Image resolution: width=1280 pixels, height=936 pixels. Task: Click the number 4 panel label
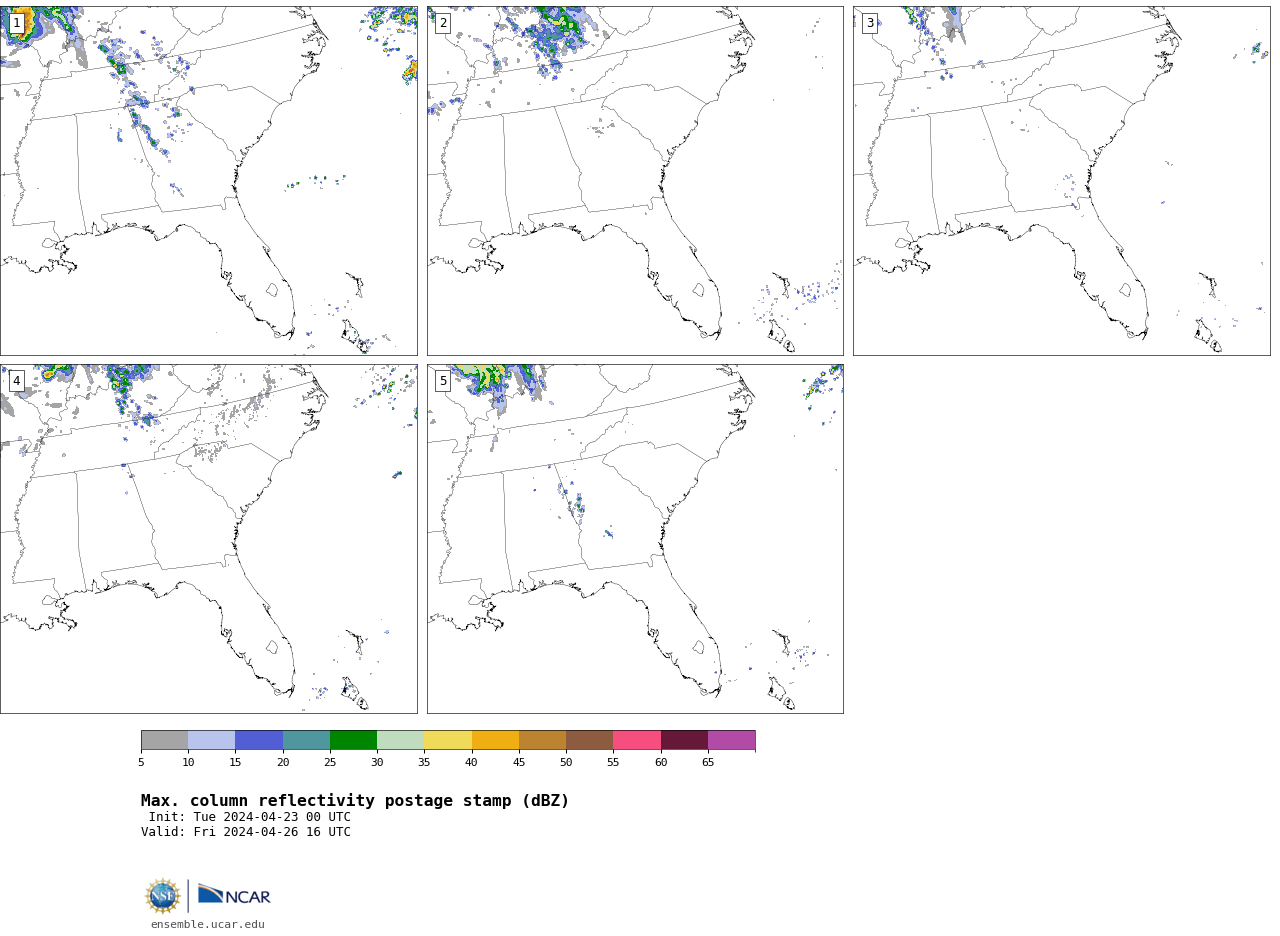(x=16, y=381)
